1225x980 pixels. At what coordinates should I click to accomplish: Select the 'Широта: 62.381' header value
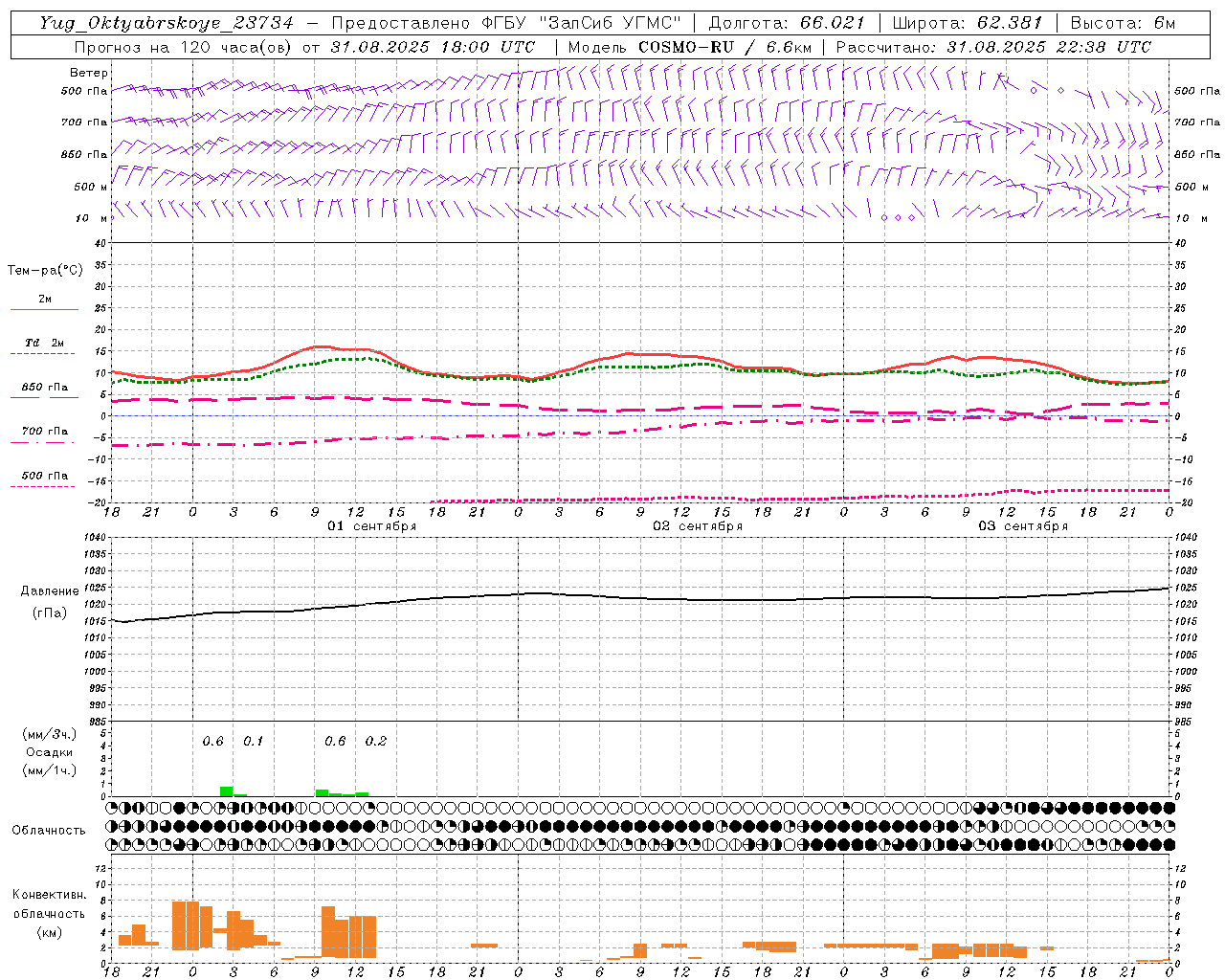tap(968, 23)
